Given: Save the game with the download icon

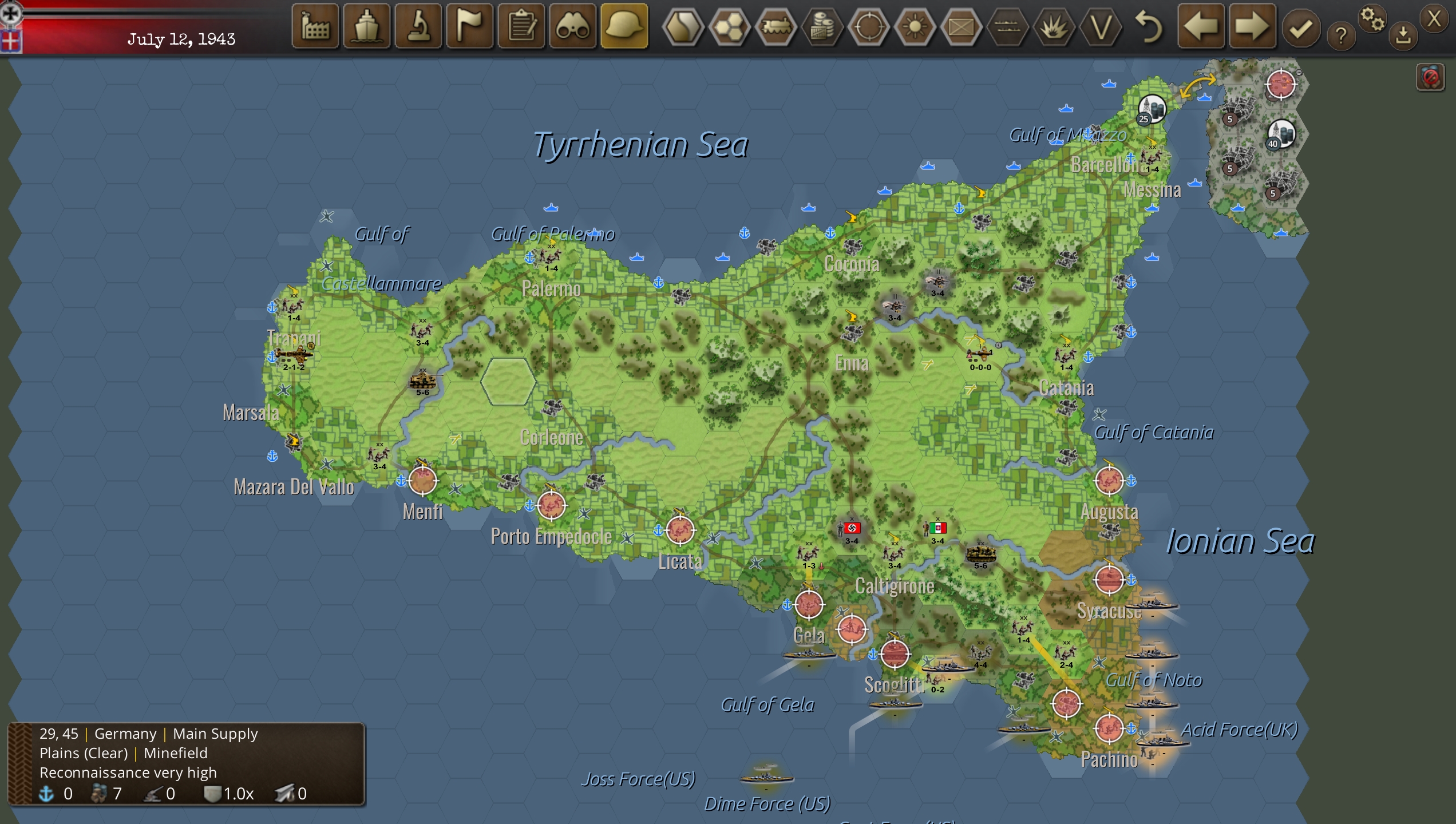Looking at the screenshot, I should [x=1403, y=35].
